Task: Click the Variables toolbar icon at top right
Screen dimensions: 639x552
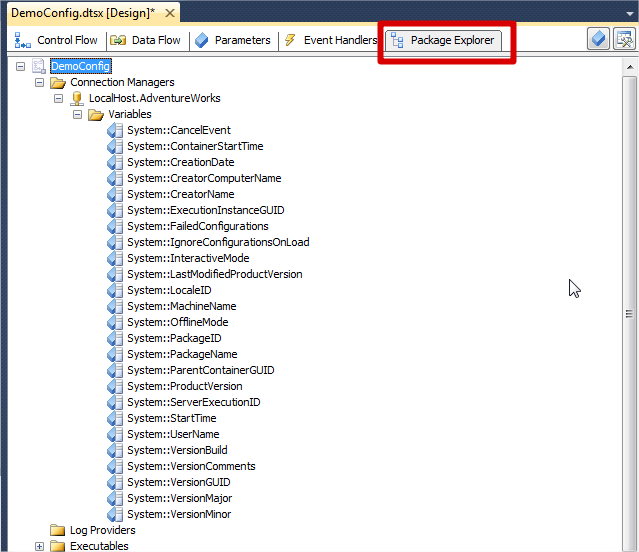Action: click(x=598, y=40)
